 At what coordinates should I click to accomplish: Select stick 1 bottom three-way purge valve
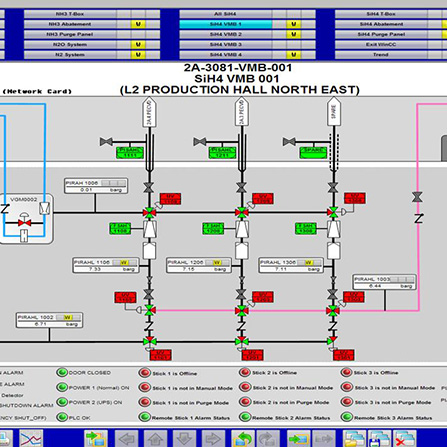click(149, 341)
